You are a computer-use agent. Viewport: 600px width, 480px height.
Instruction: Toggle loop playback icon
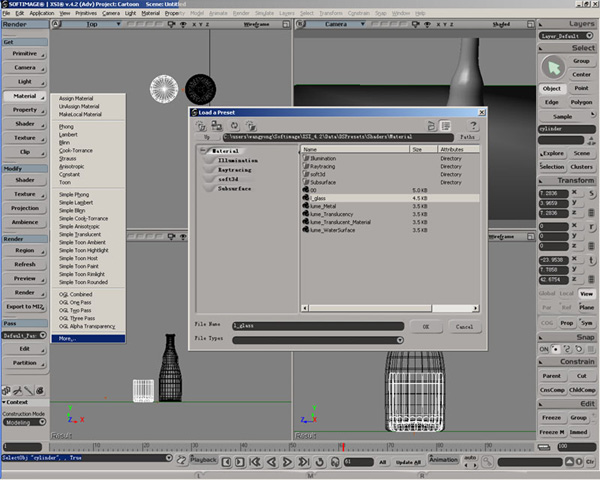pyautogui.click(x=320, y=462)
